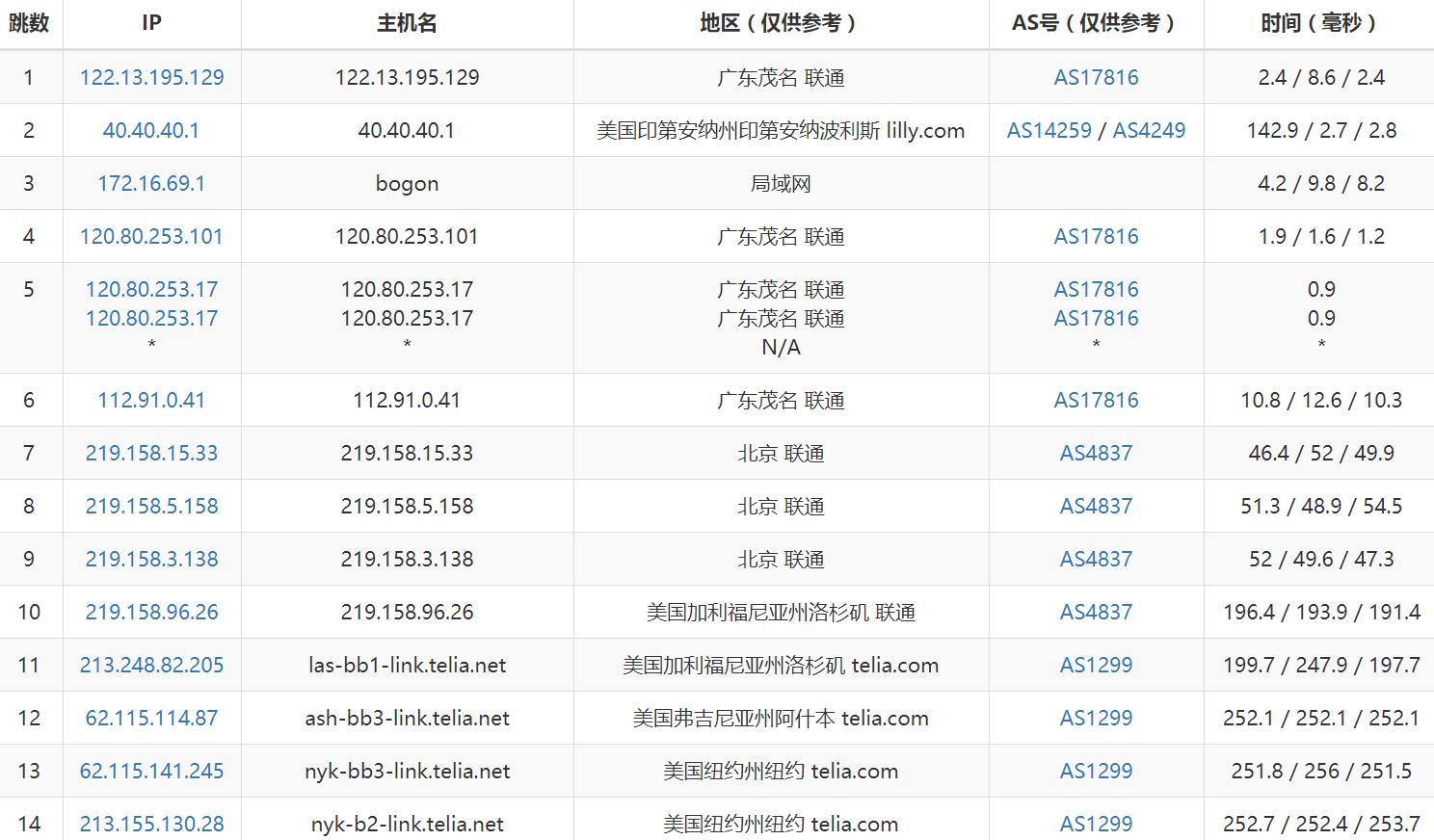Open AS17816 link in the 112.91.0.41 row

pos(1096,400)
